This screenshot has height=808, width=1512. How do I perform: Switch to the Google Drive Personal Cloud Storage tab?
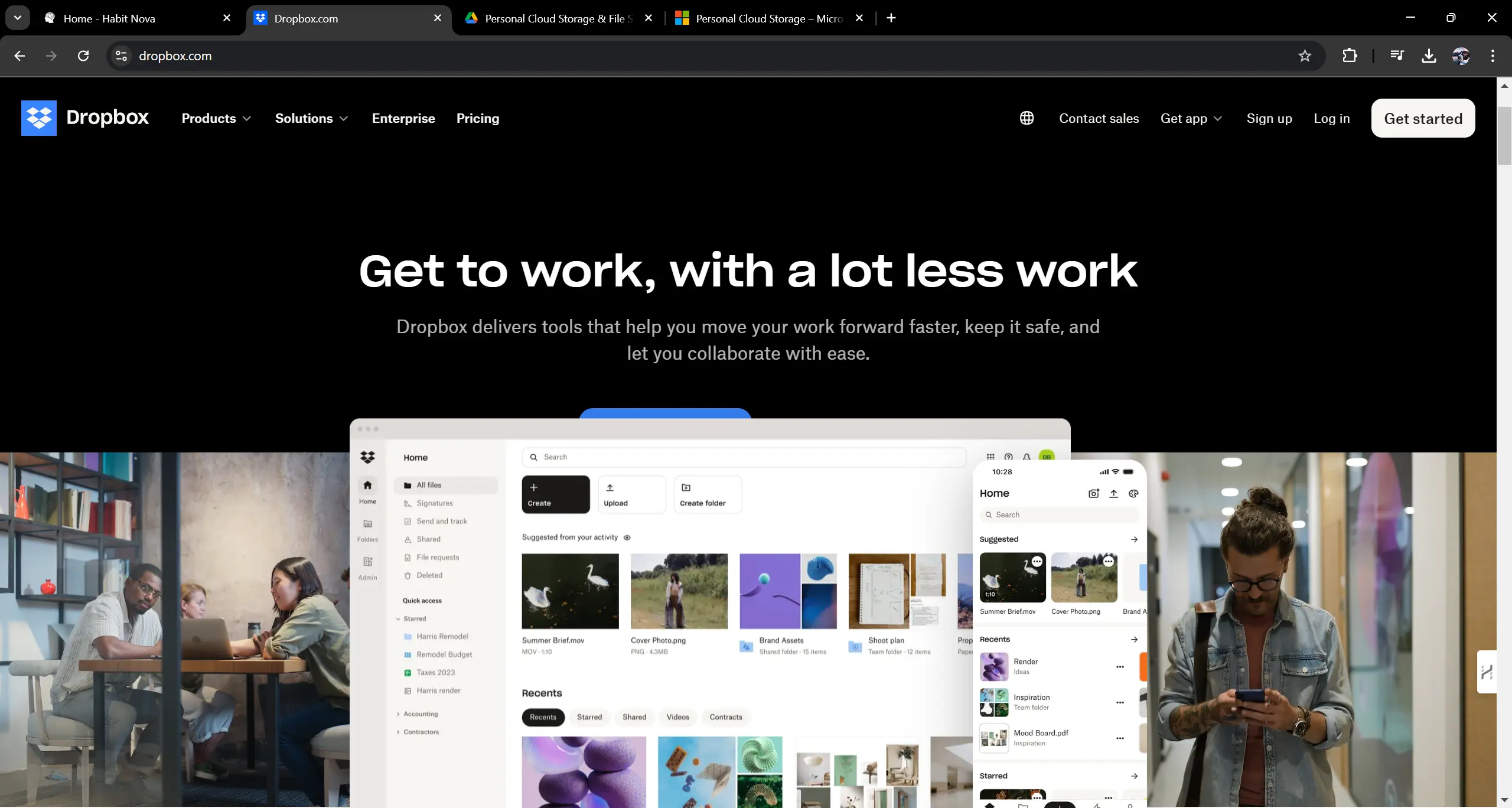click(x=558, y=18)
